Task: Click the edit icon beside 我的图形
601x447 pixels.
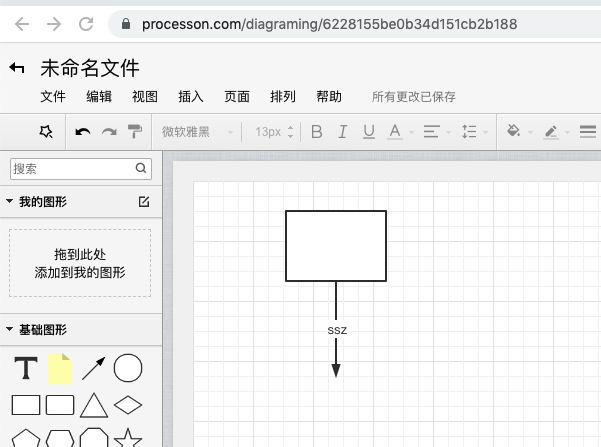Action: coord(144,202)
